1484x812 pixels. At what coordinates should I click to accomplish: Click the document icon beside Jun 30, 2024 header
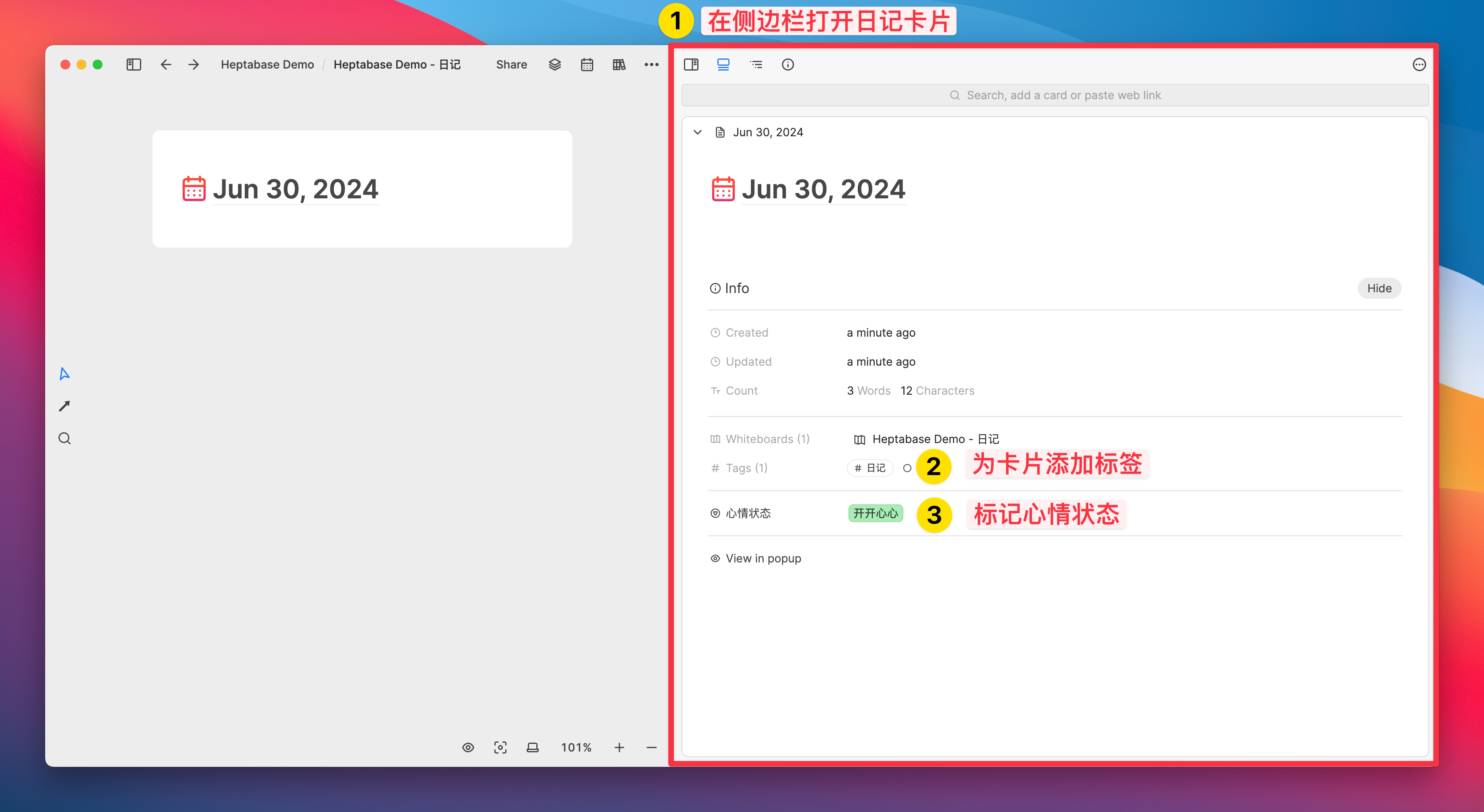point(720,133)
